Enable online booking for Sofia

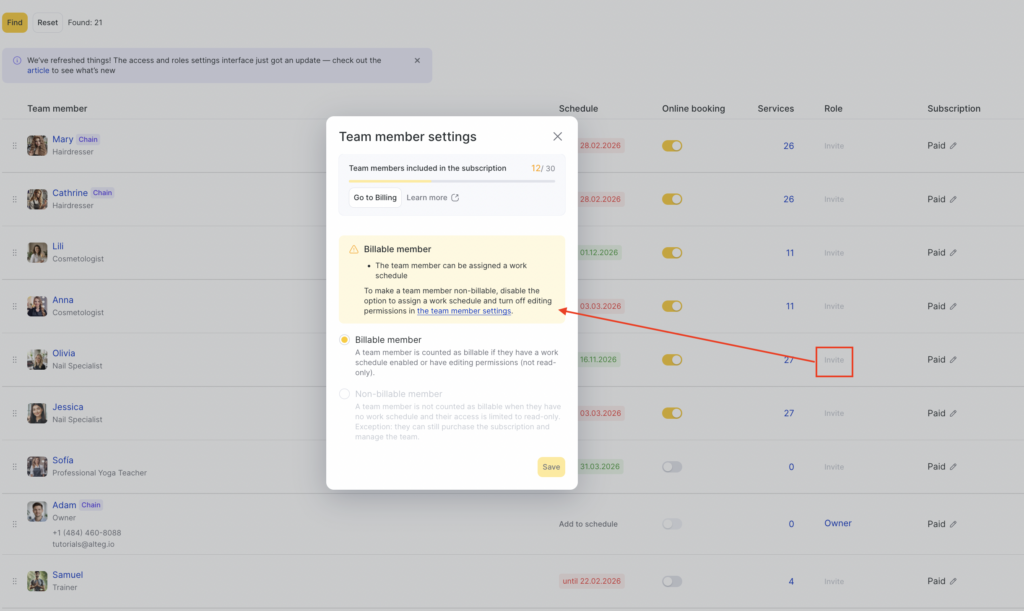[672, 467]
